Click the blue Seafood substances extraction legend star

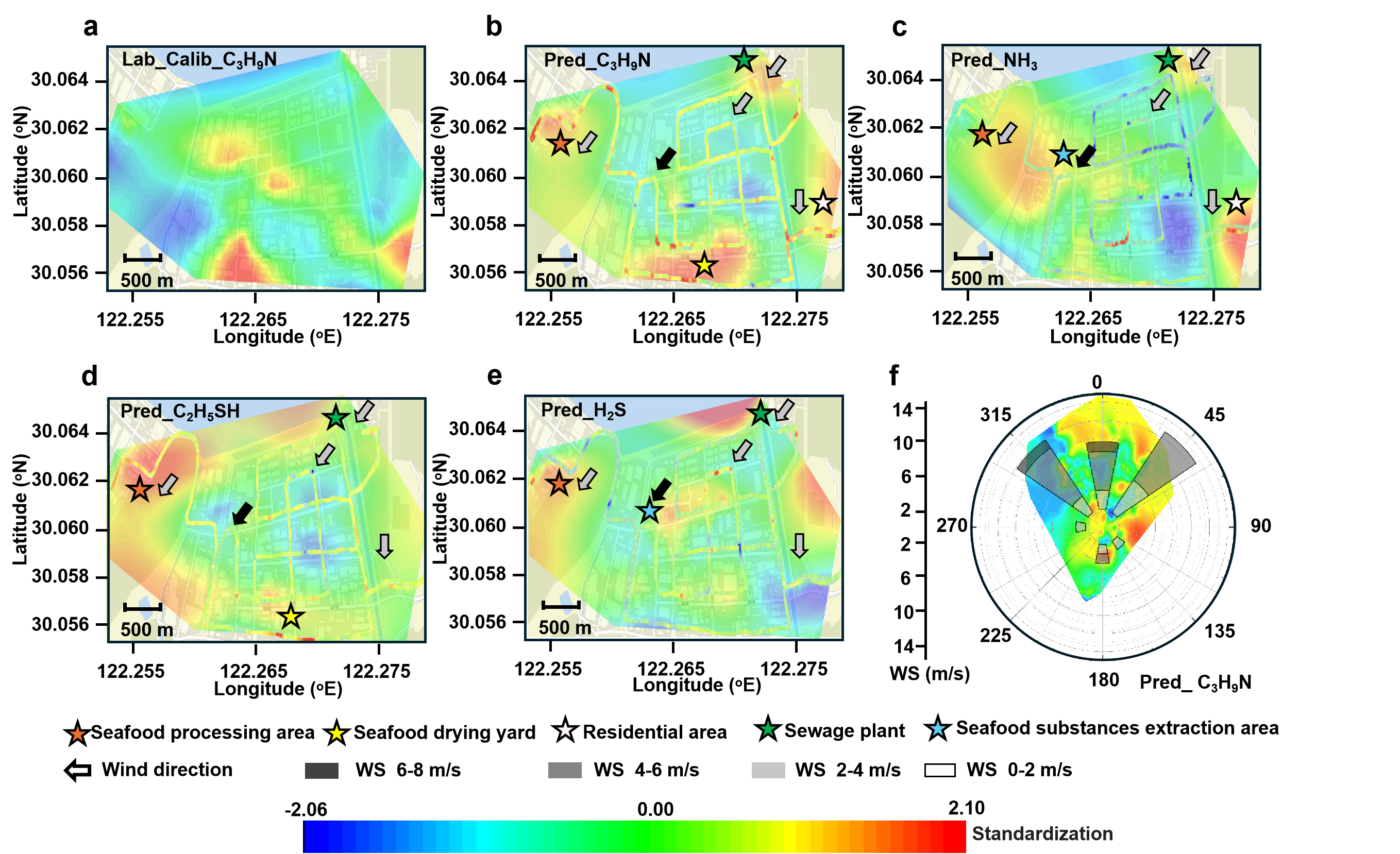938,728
